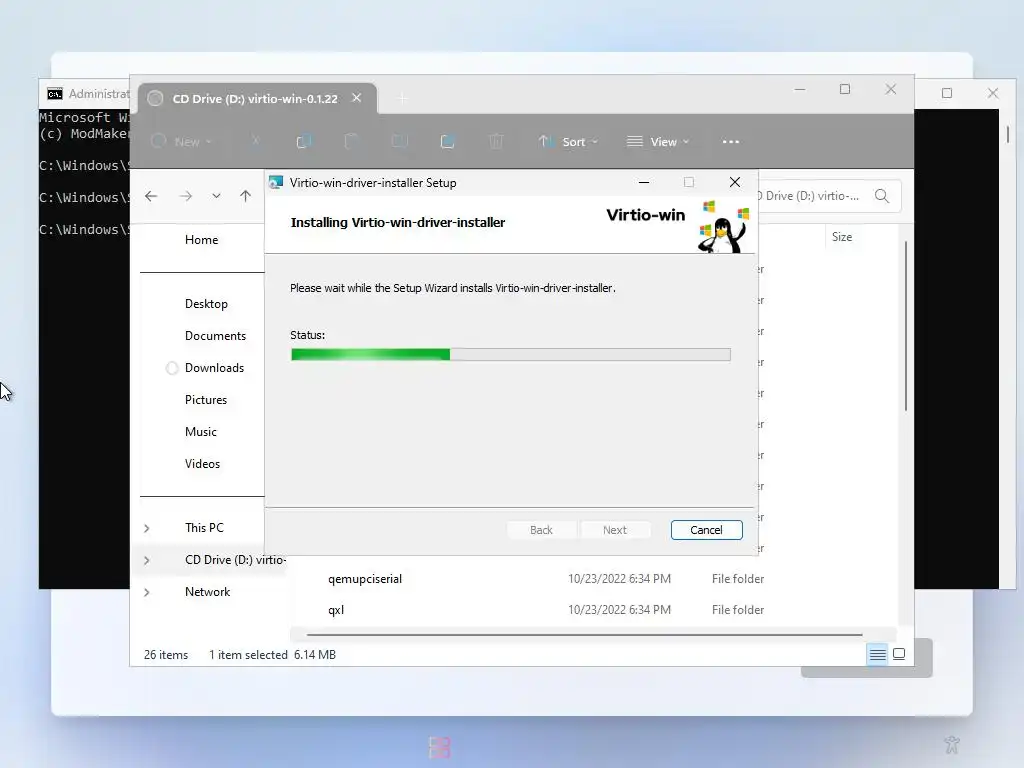Select the qemupciserial folder
The image size is (1024, 768).
coord(364,579)
